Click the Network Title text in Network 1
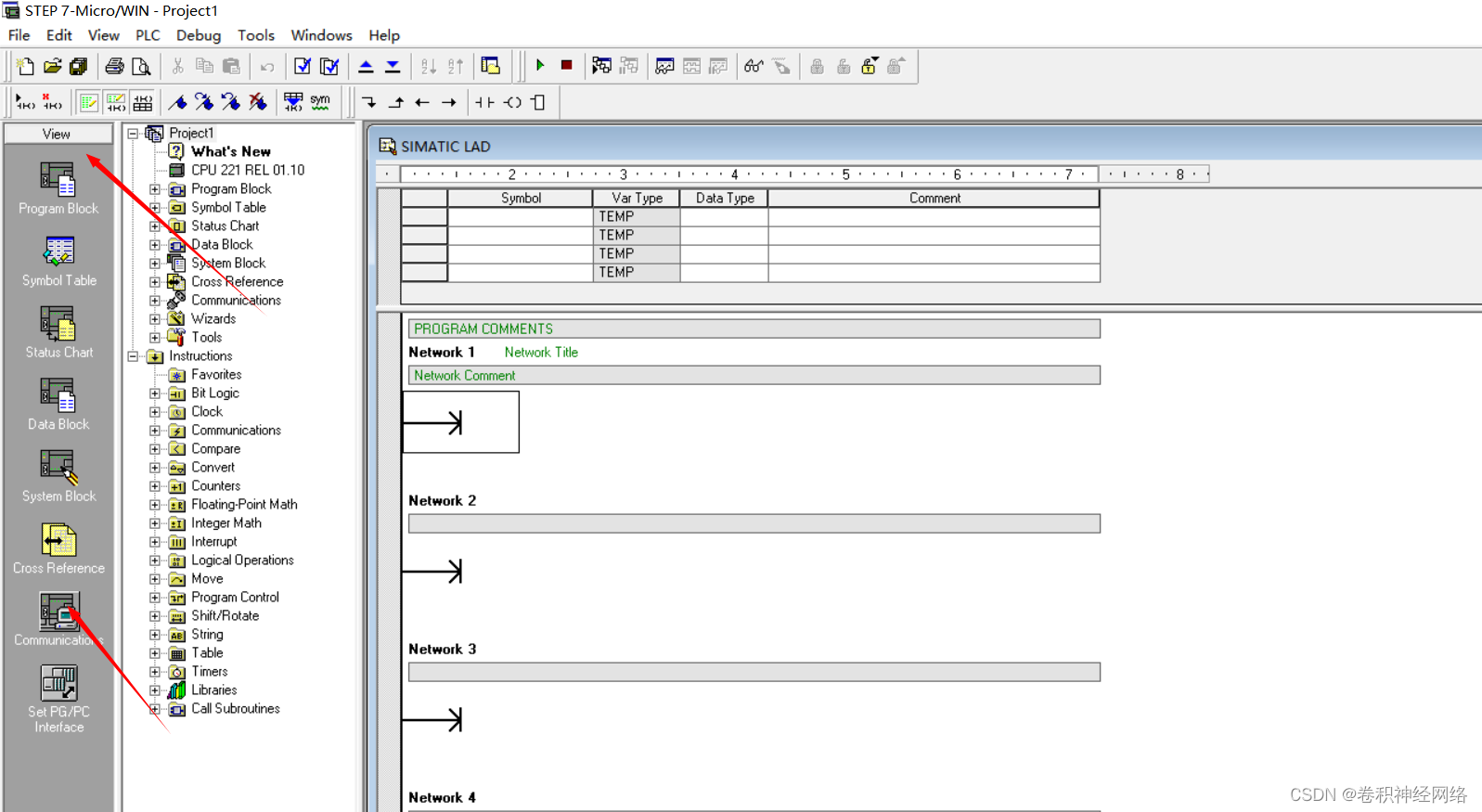The width and height of the screenshot is (1482, 812). [x=541, y=353]
